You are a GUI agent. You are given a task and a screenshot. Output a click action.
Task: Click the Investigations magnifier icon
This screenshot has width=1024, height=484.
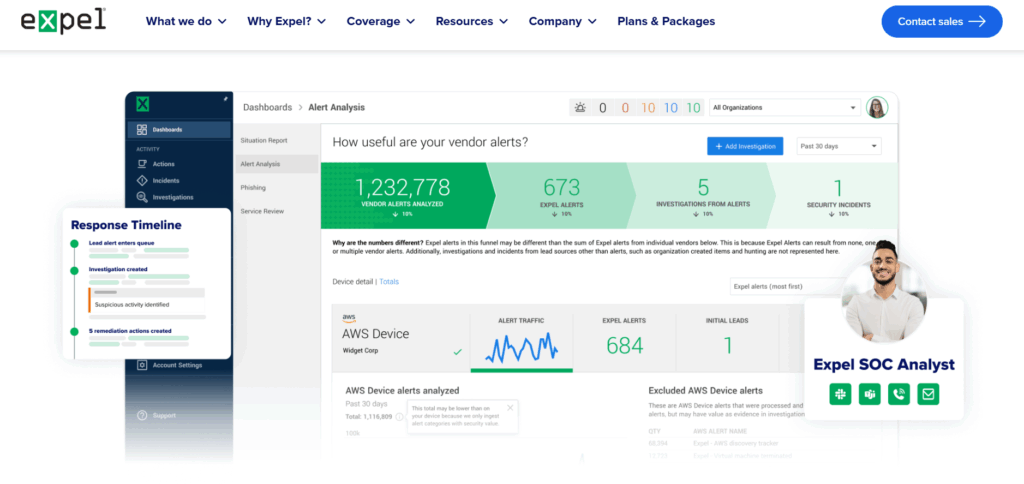[142, 197]
